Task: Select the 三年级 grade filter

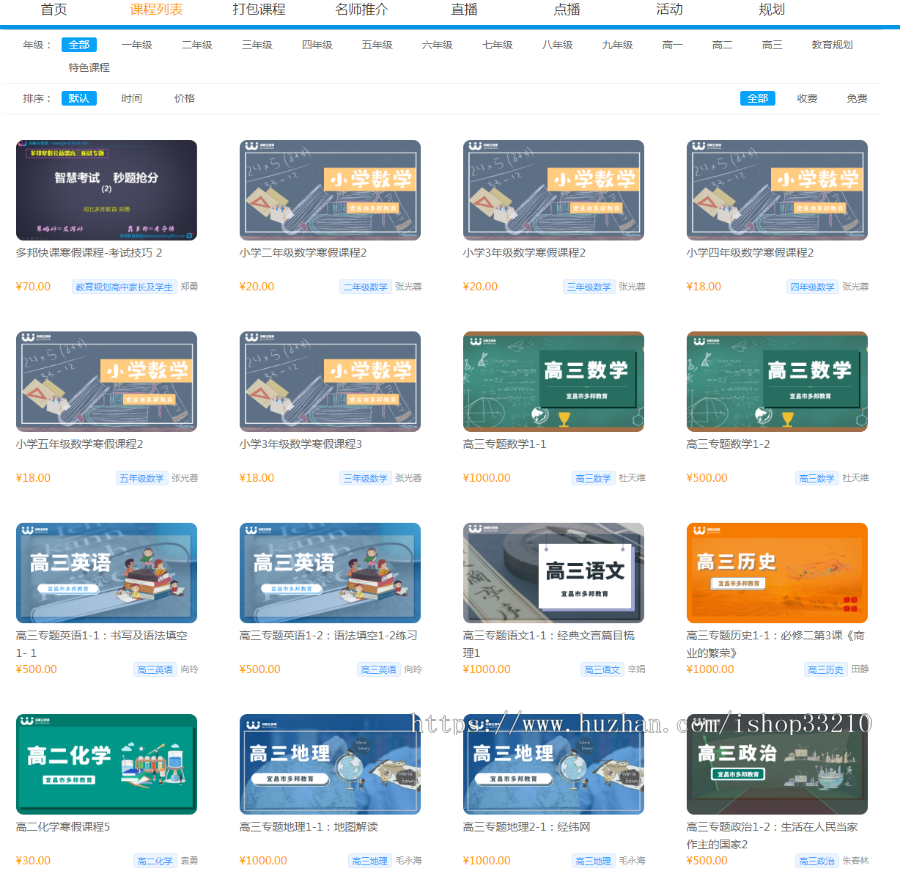Action: pyautogui.click(x=255, y=44)
